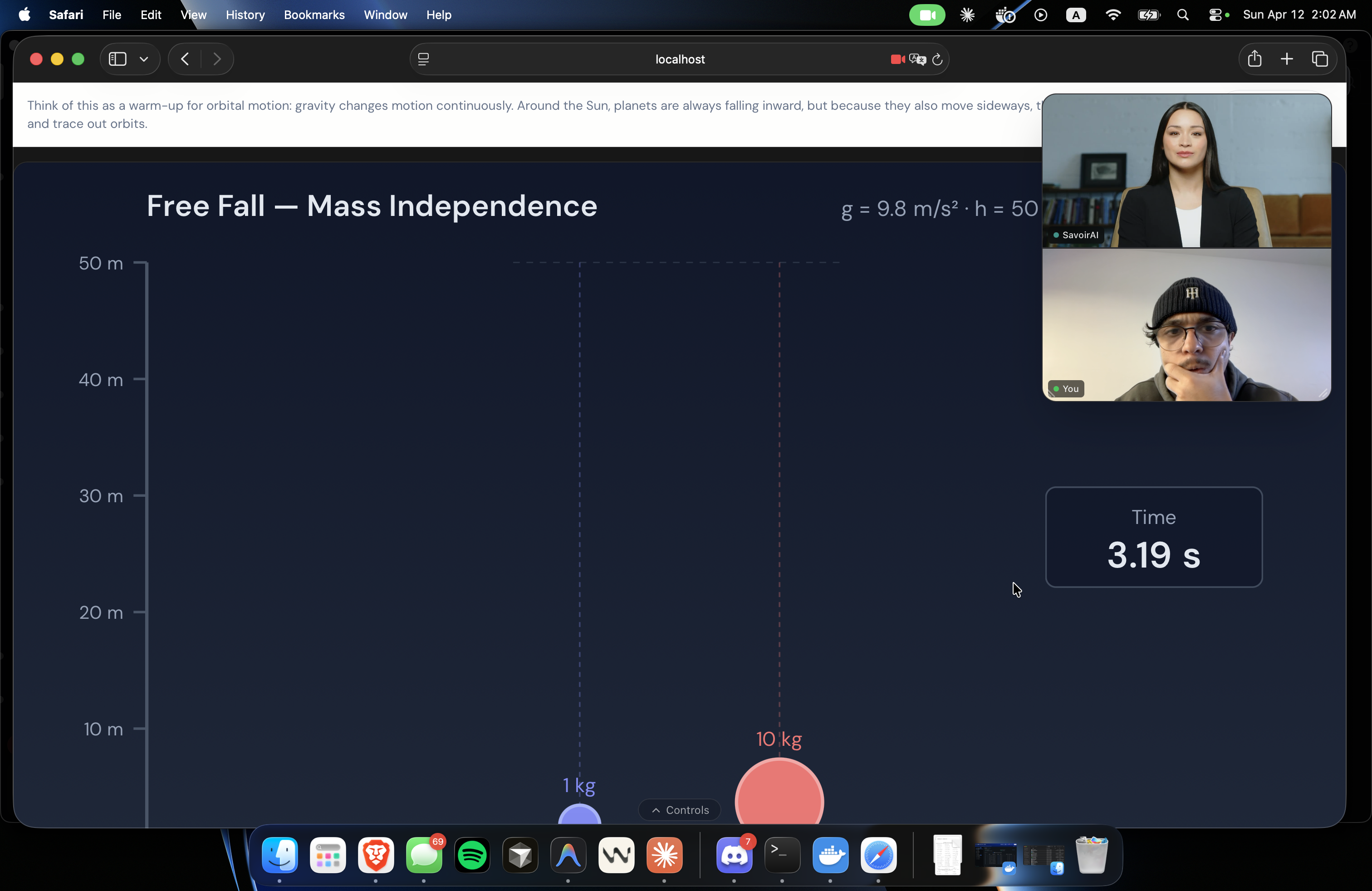The height and width of the screenshot is (891, 1372).
Task: Click the SavoirAI video thumbnail
Action: coord(1186,171)
